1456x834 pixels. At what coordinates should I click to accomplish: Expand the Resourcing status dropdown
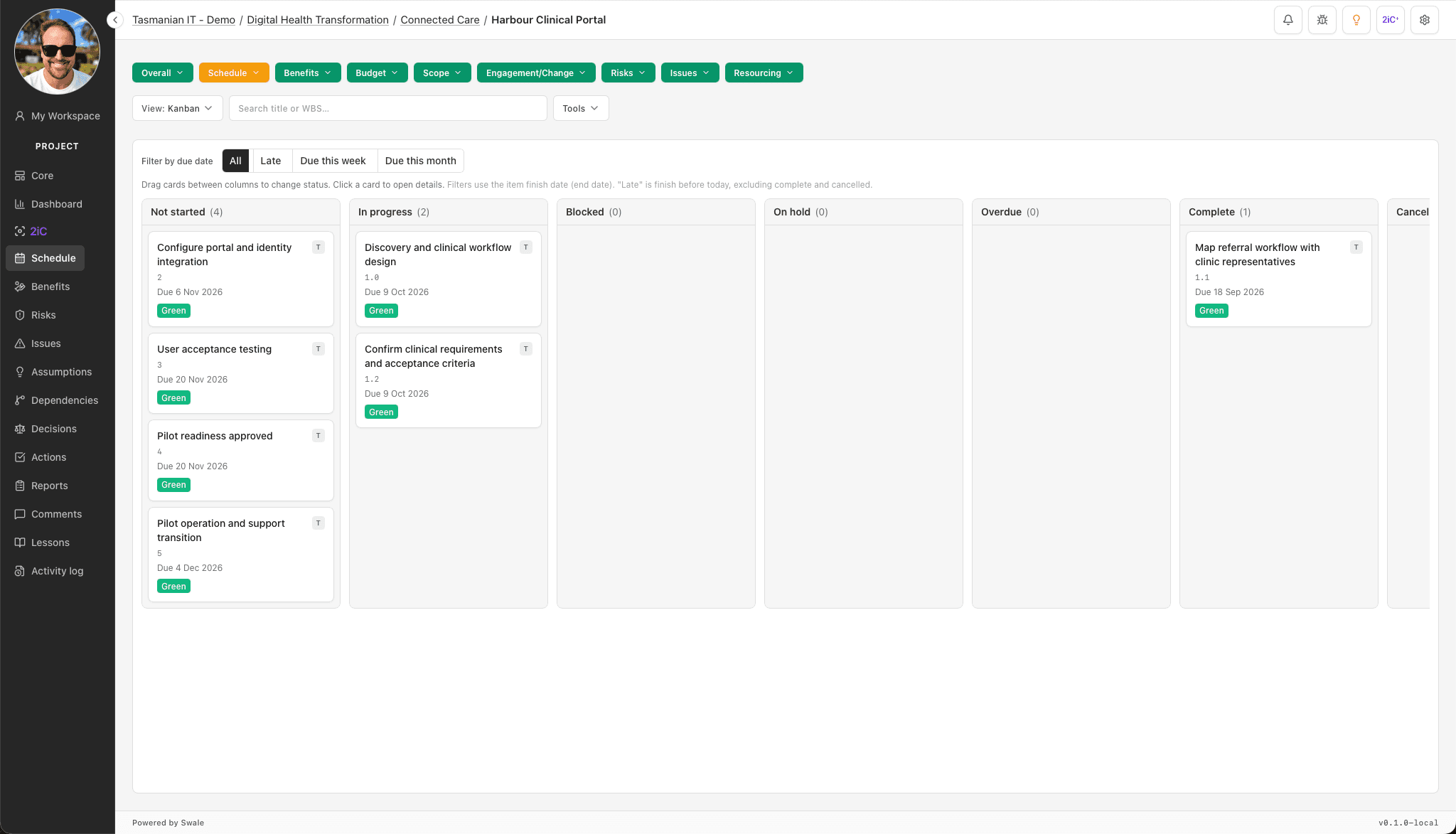tap(764, 73)
